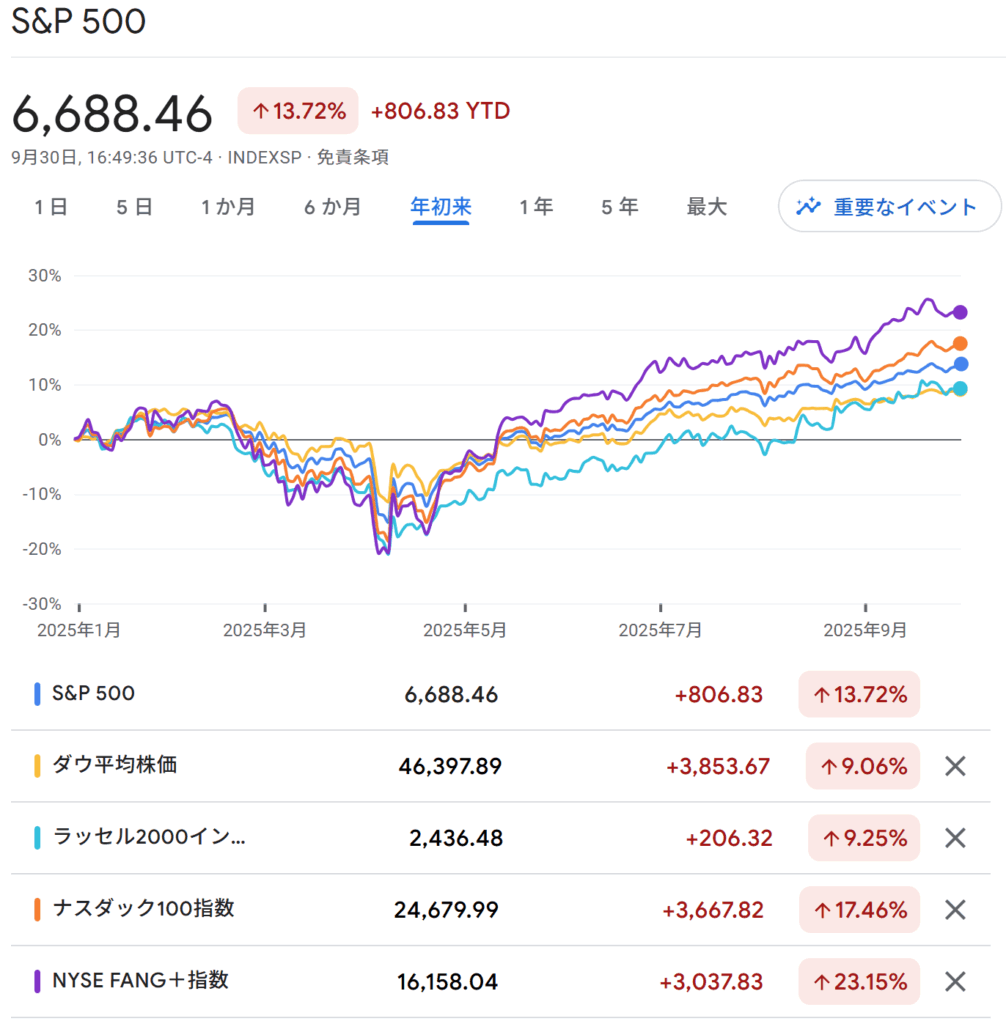Viewport: 1006px width, 1024px height.
Task: Choose the 1か月 time range
Action: [x=228, y=207]
